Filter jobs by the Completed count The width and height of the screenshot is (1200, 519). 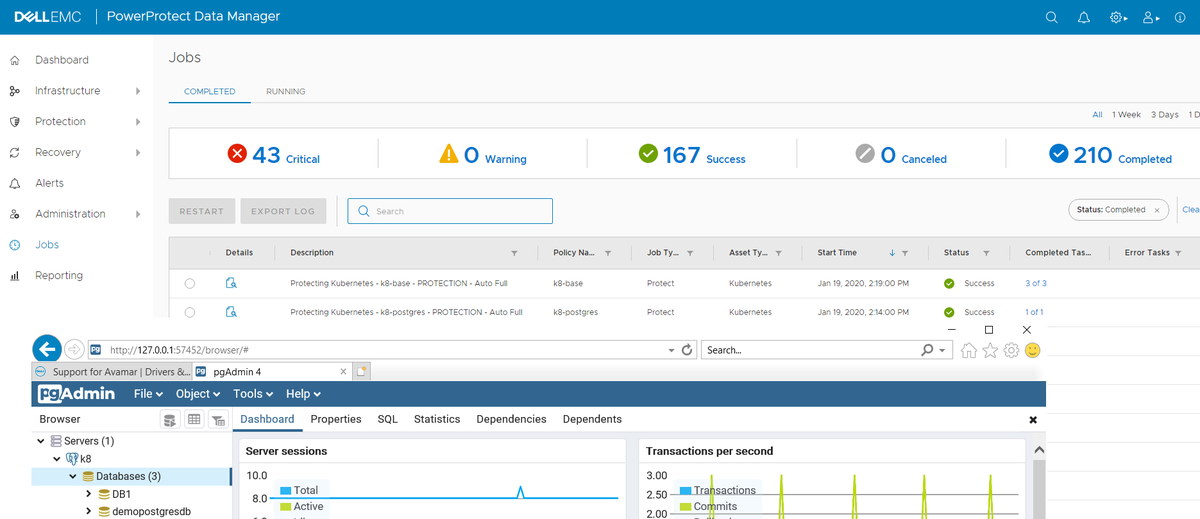tap(1110, 155)
